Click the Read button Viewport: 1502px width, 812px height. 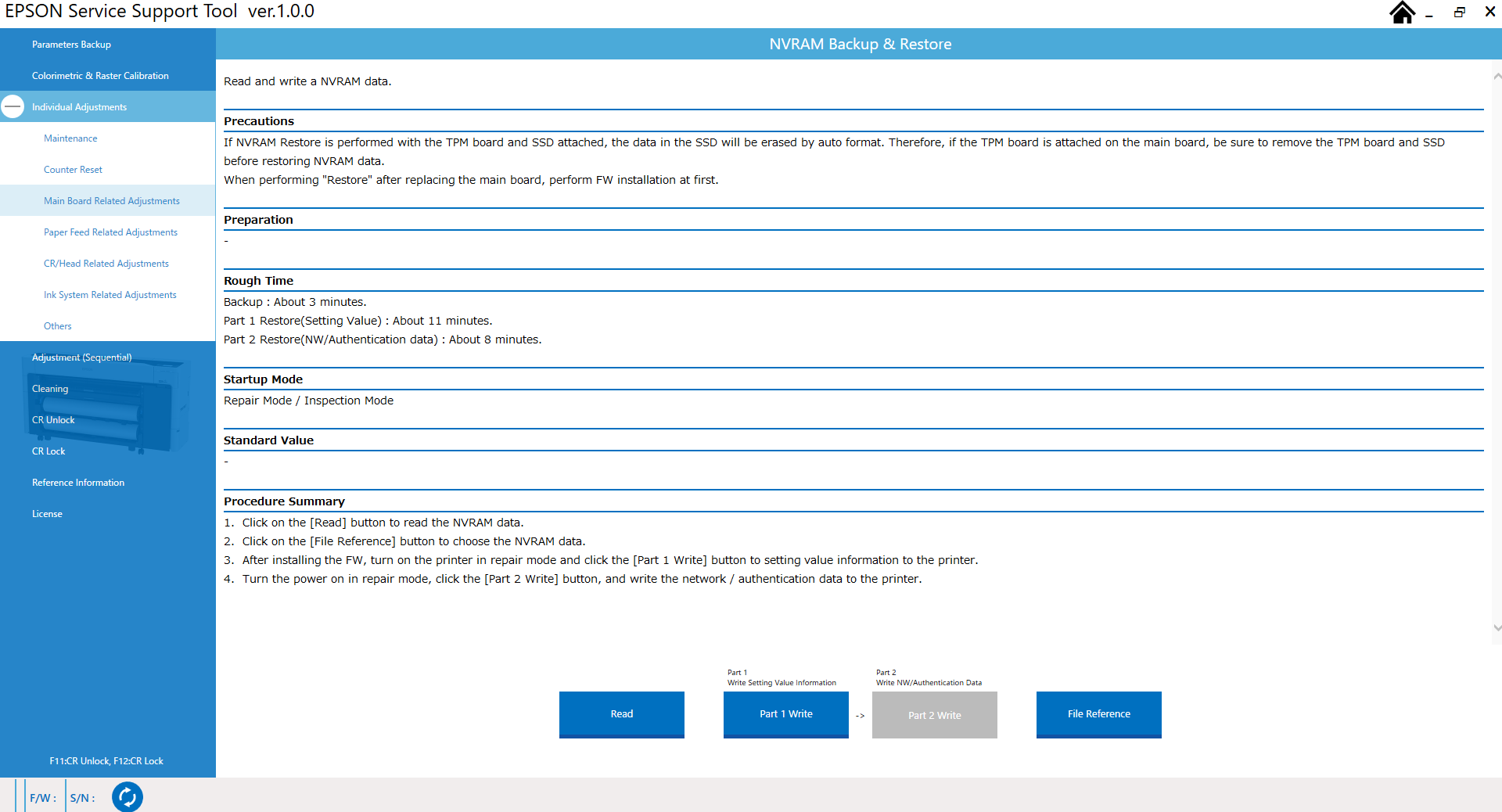click(x=622, y=714)
